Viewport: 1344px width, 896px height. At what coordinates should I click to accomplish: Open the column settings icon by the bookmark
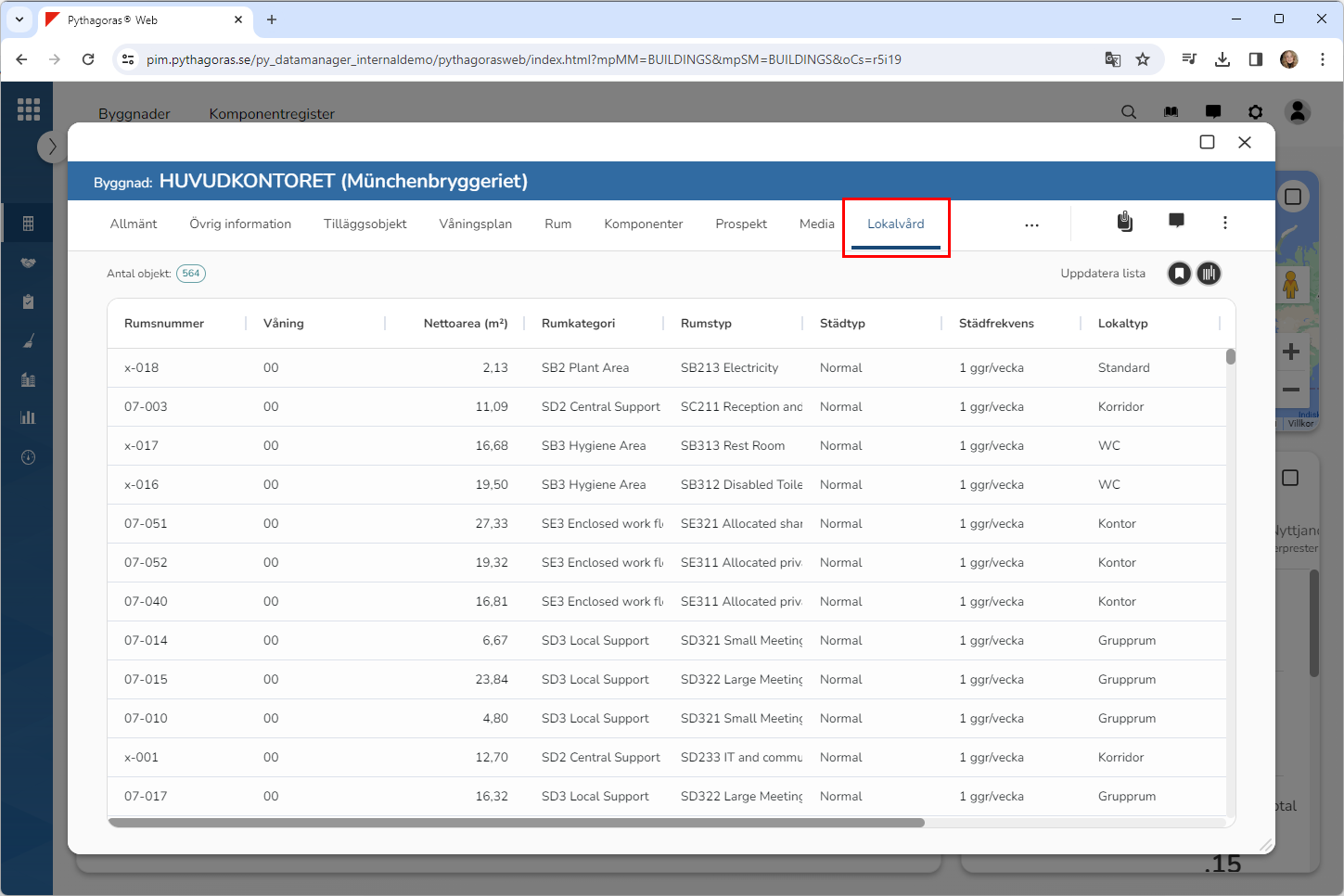click(x=1209, y=274)
